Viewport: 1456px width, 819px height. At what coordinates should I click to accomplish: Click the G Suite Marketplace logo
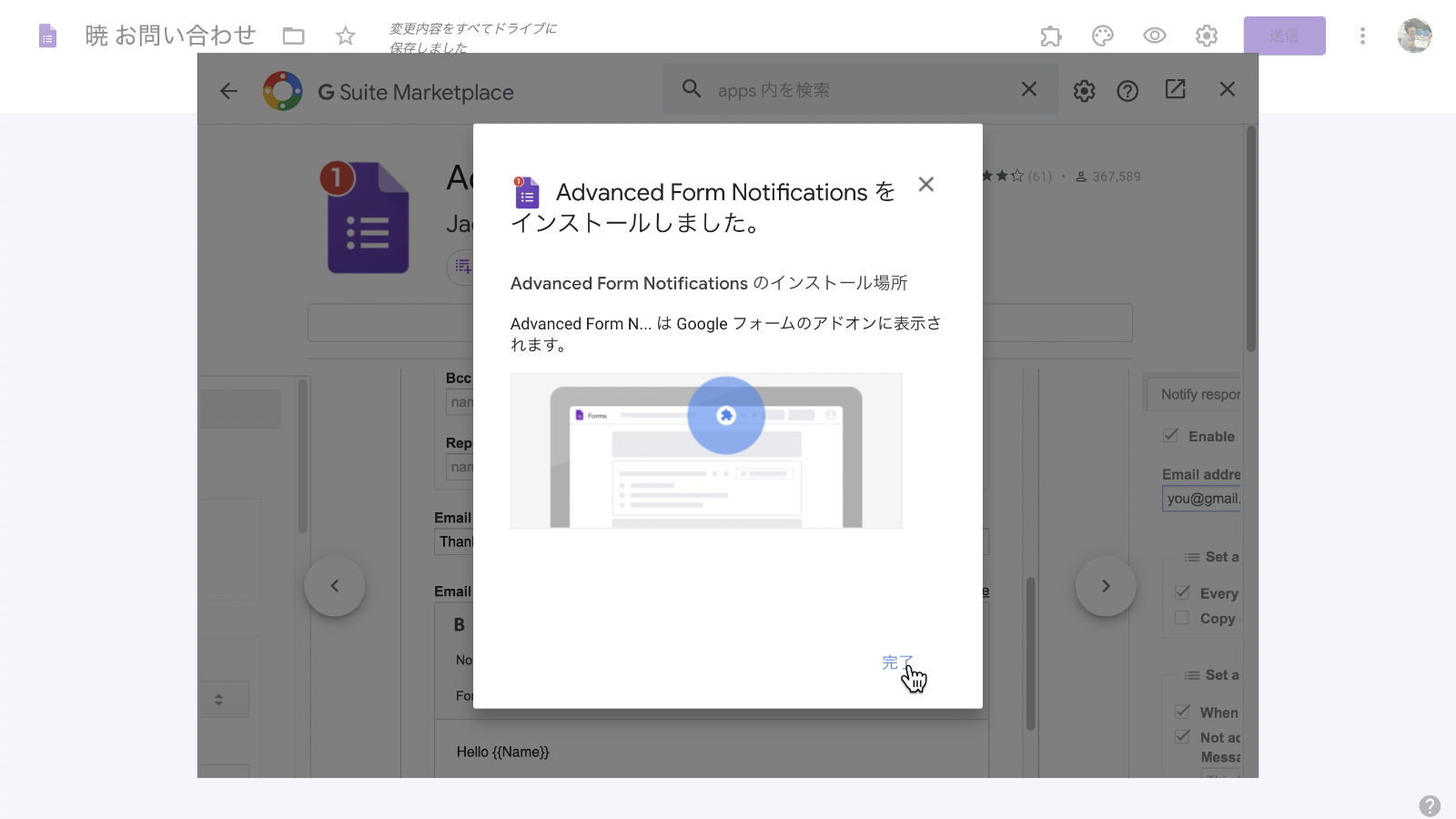click(283, 91)
